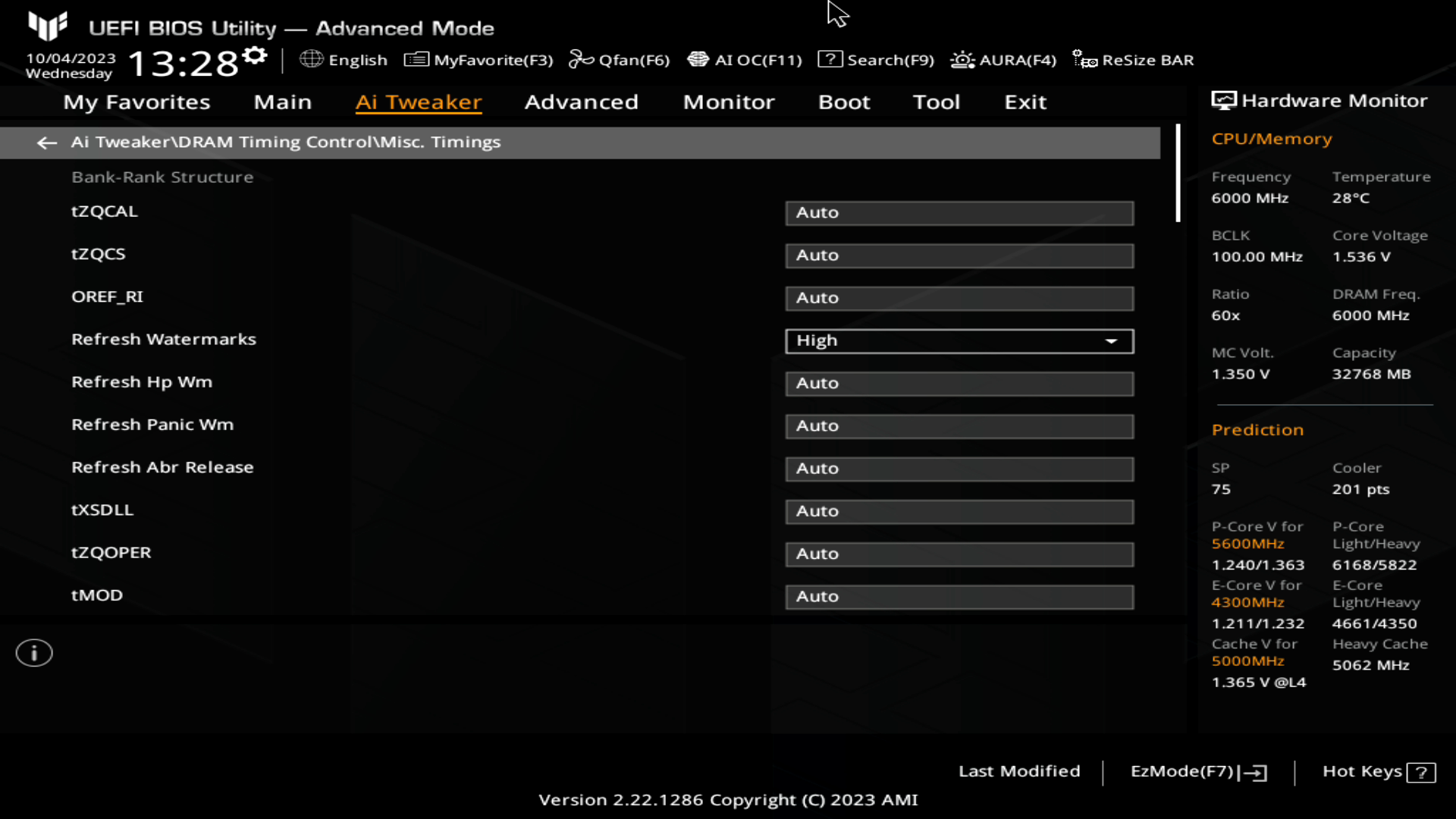Click the Refresh Hp Wm Auto field
This screenshot has height=819, width=1456.
(x=959, y=384)
